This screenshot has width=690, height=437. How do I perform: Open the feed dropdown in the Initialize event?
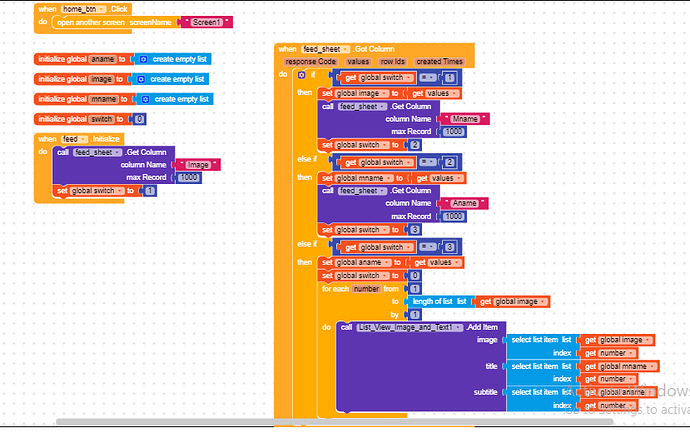[x=72, y=139]
